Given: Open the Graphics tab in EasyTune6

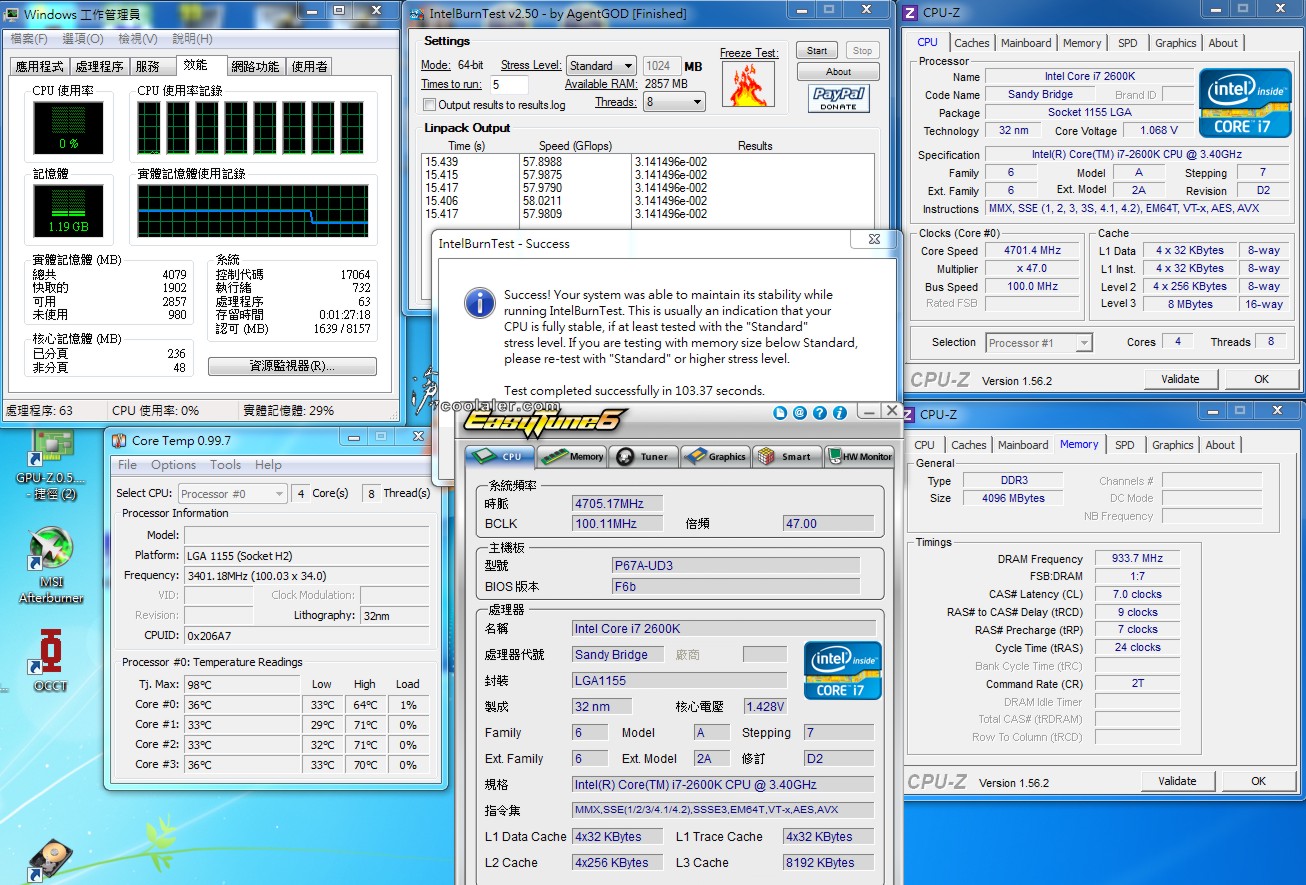Looking at the screenshot, I should tap(716, 457).
